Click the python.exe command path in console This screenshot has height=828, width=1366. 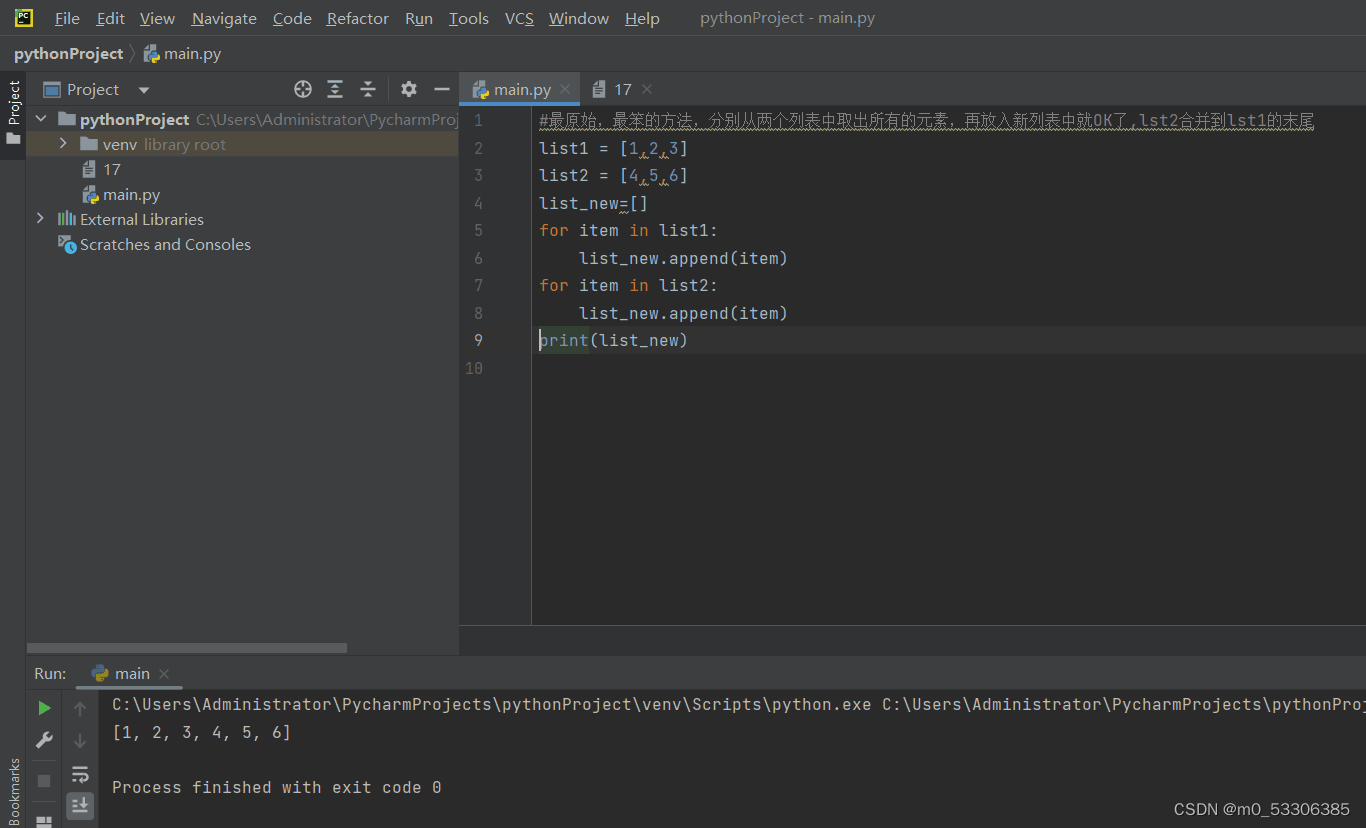[491, 704]
